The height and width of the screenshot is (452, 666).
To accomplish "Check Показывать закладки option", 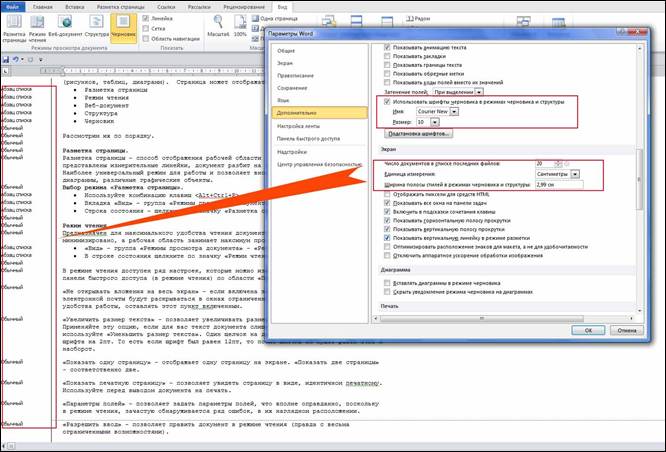I will [387, 56].
